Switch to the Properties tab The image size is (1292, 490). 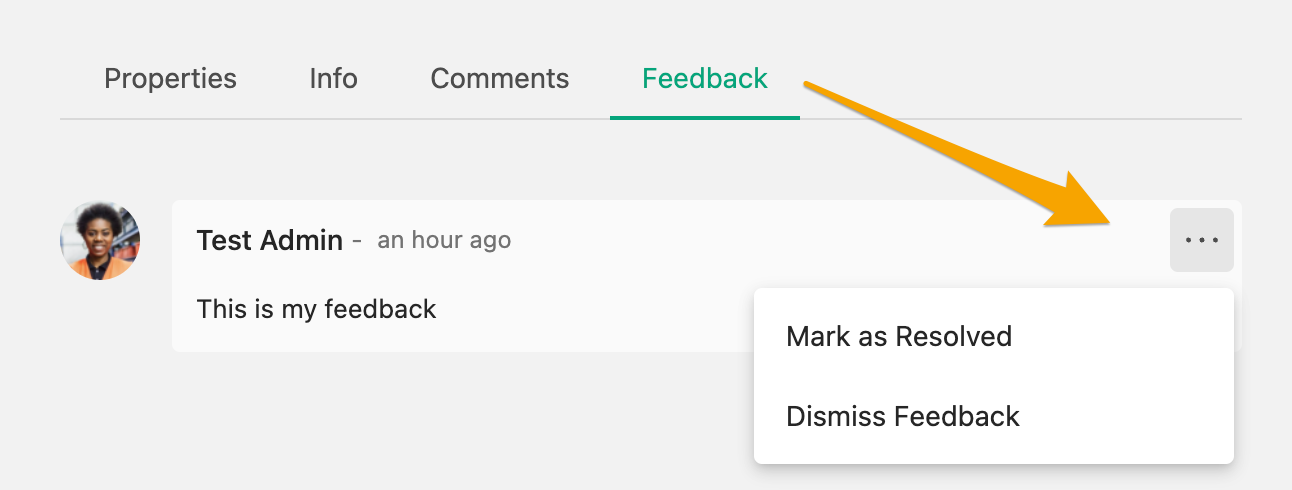coord(170,78)
